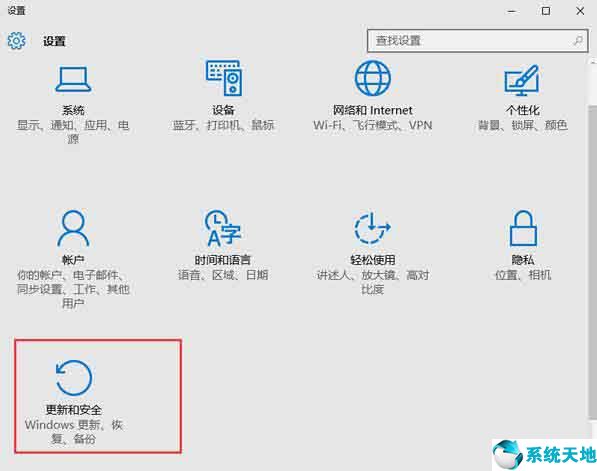The width and height of the screenshot is (597, 471).
Task: Open the 系统 (System) laptop icon
Action: click(x=73, y=80)
